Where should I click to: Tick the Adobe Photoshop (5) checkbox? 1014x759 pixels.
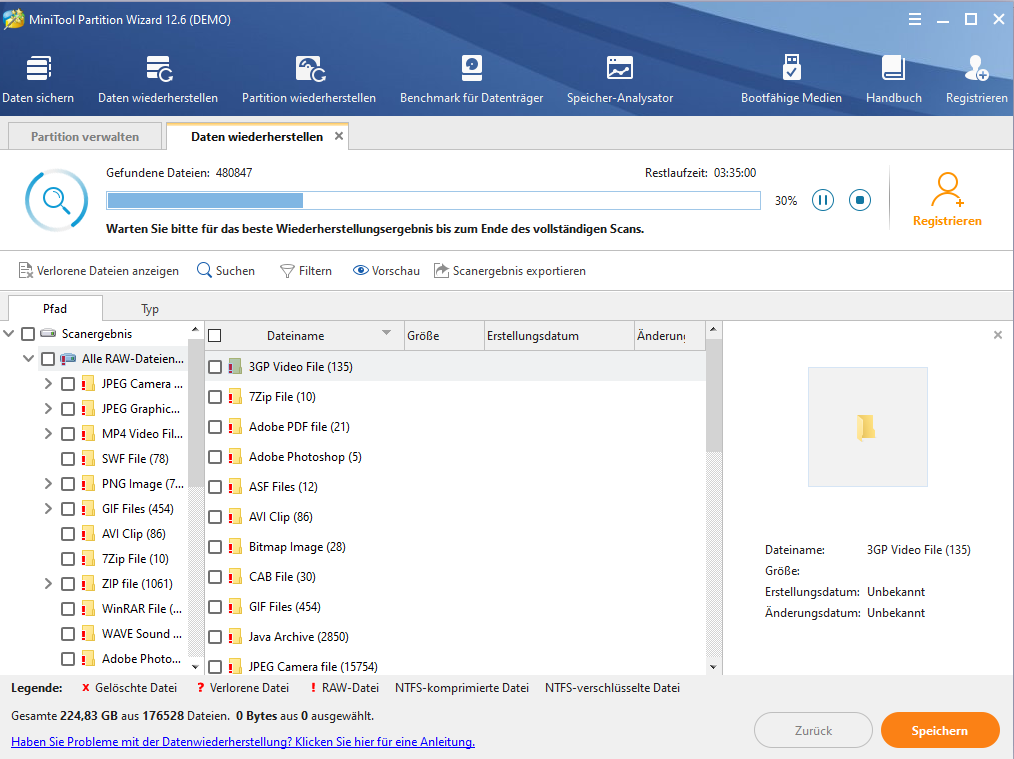(x=215, y=457)
